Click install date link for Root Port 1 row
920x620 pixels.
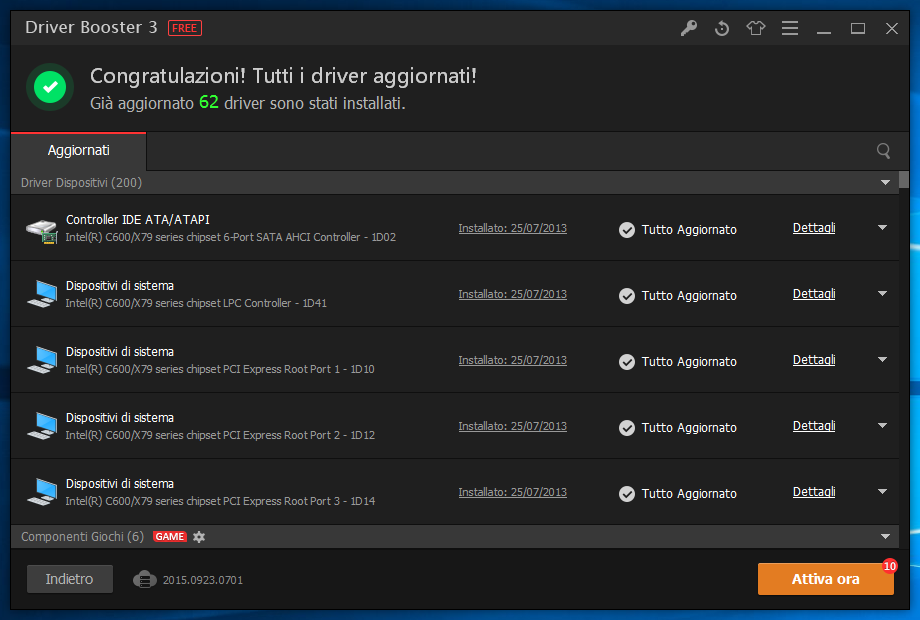513,360
